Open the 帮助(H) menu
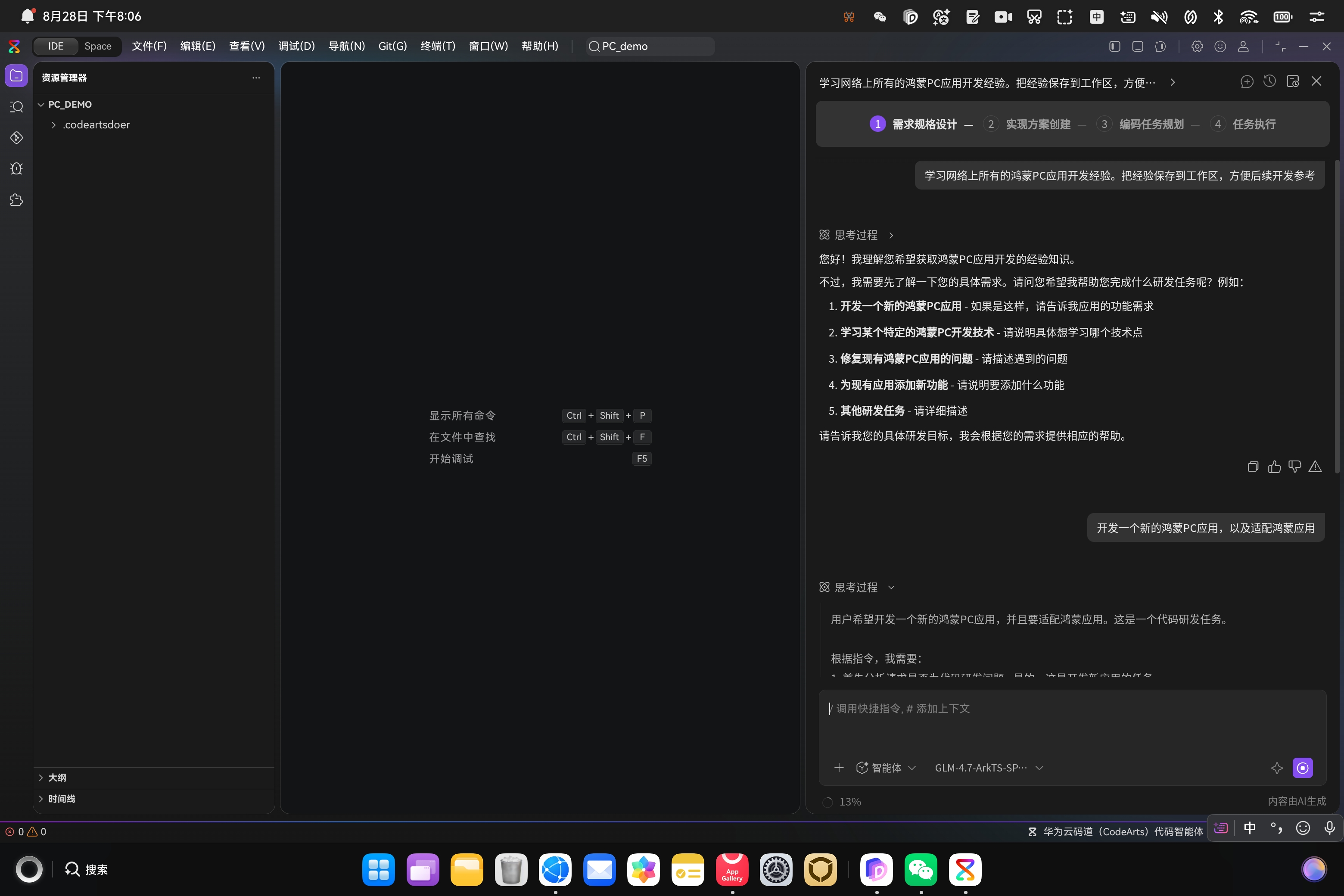This screenshot has height=896, width=1344. point(540,46)
